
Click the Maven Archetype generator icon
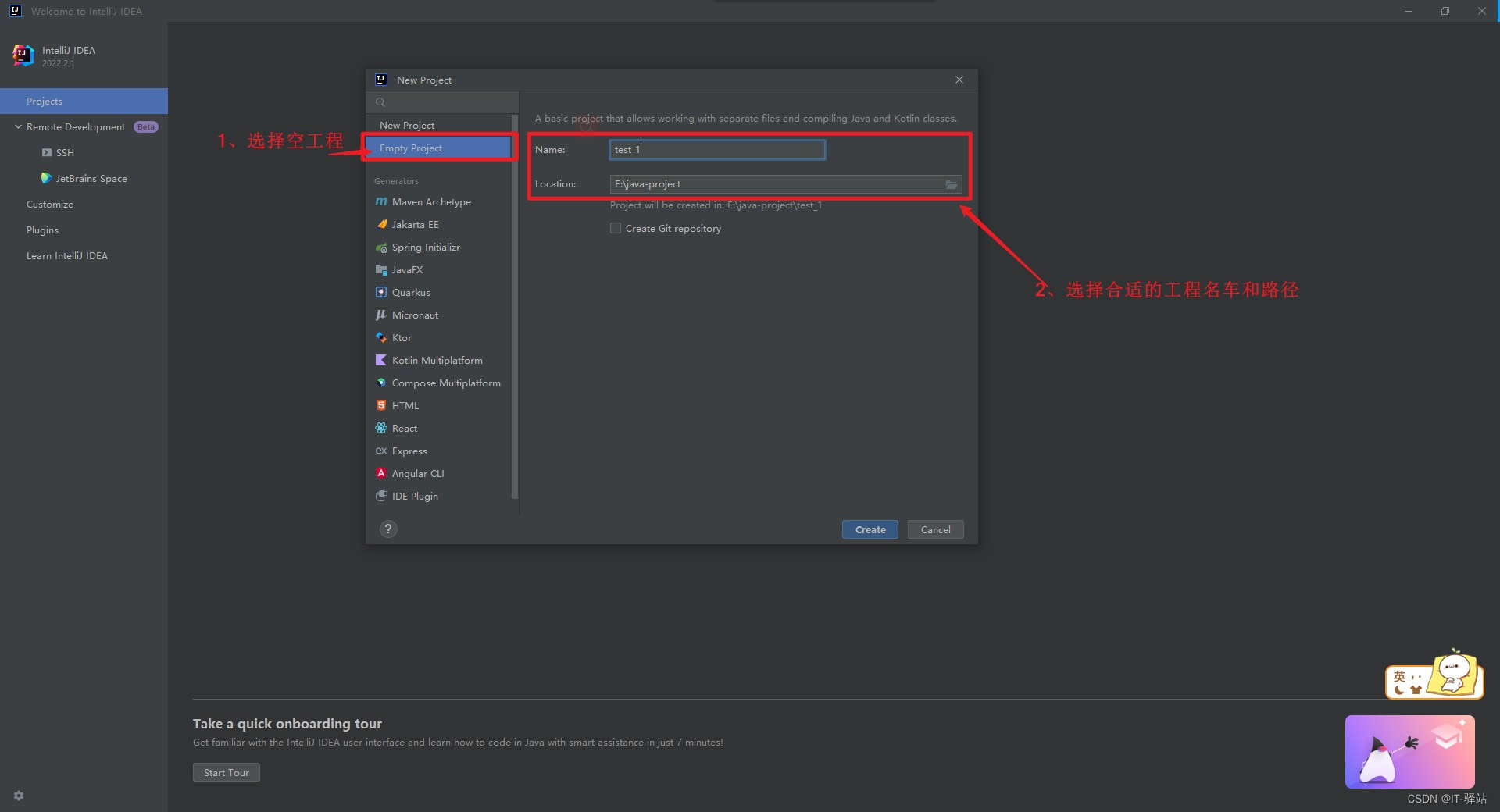point(381,201)
